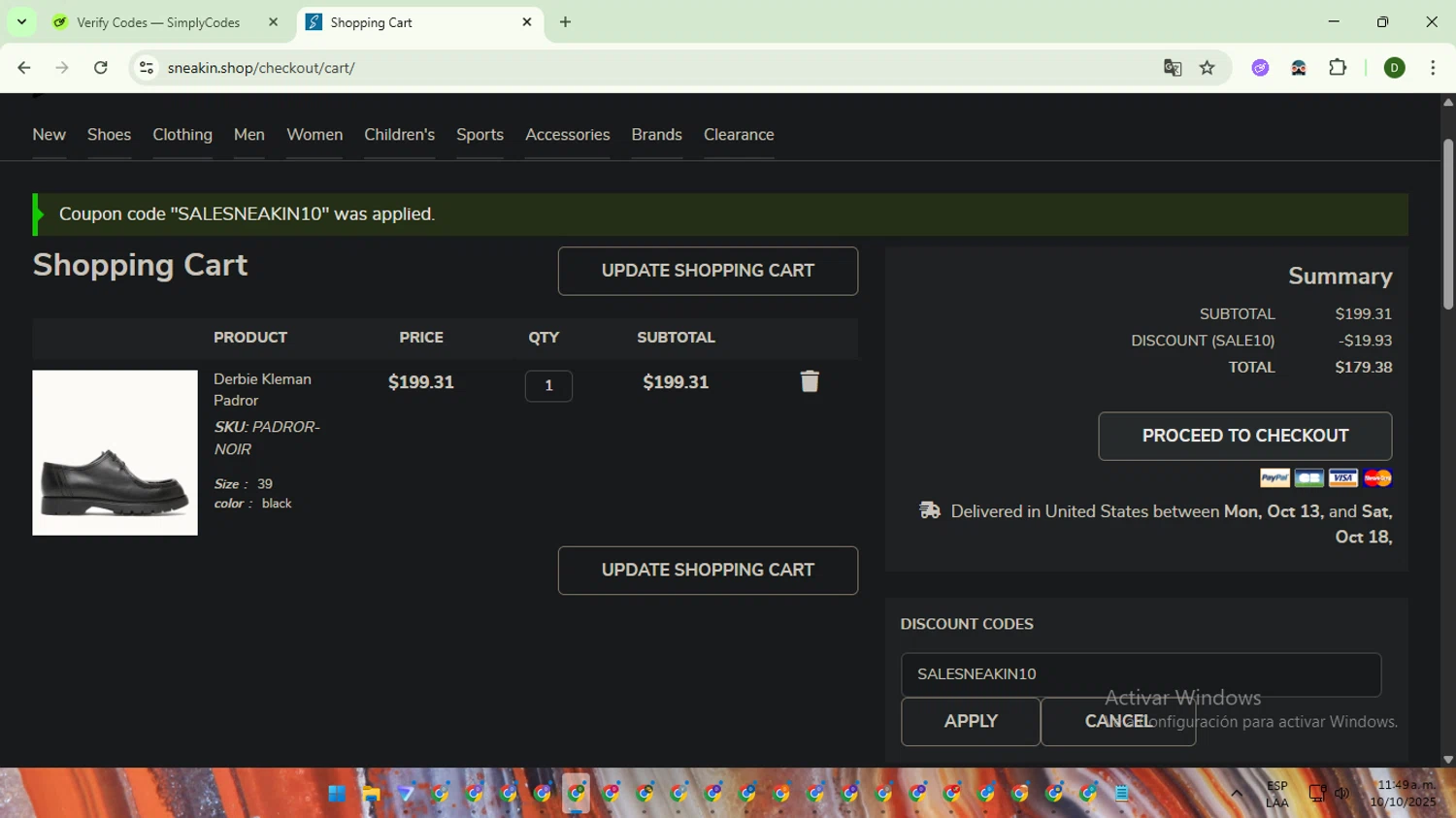1456x818 pixels.
Task: Open Chrome profile avatar D
Action: [x=1395, y=68]
